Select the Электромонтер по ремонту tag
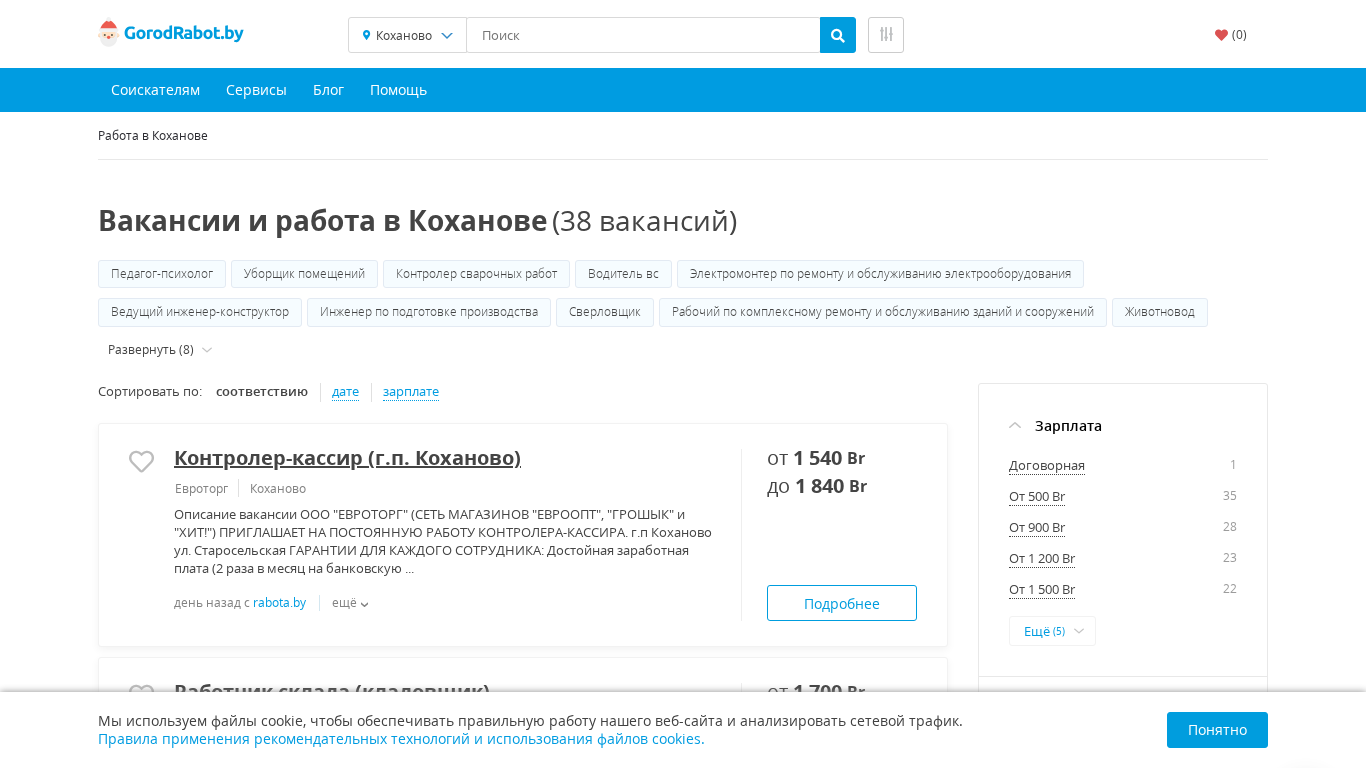Image resolution: width=1366 pixels, height=768 pixels. point(880,274)
